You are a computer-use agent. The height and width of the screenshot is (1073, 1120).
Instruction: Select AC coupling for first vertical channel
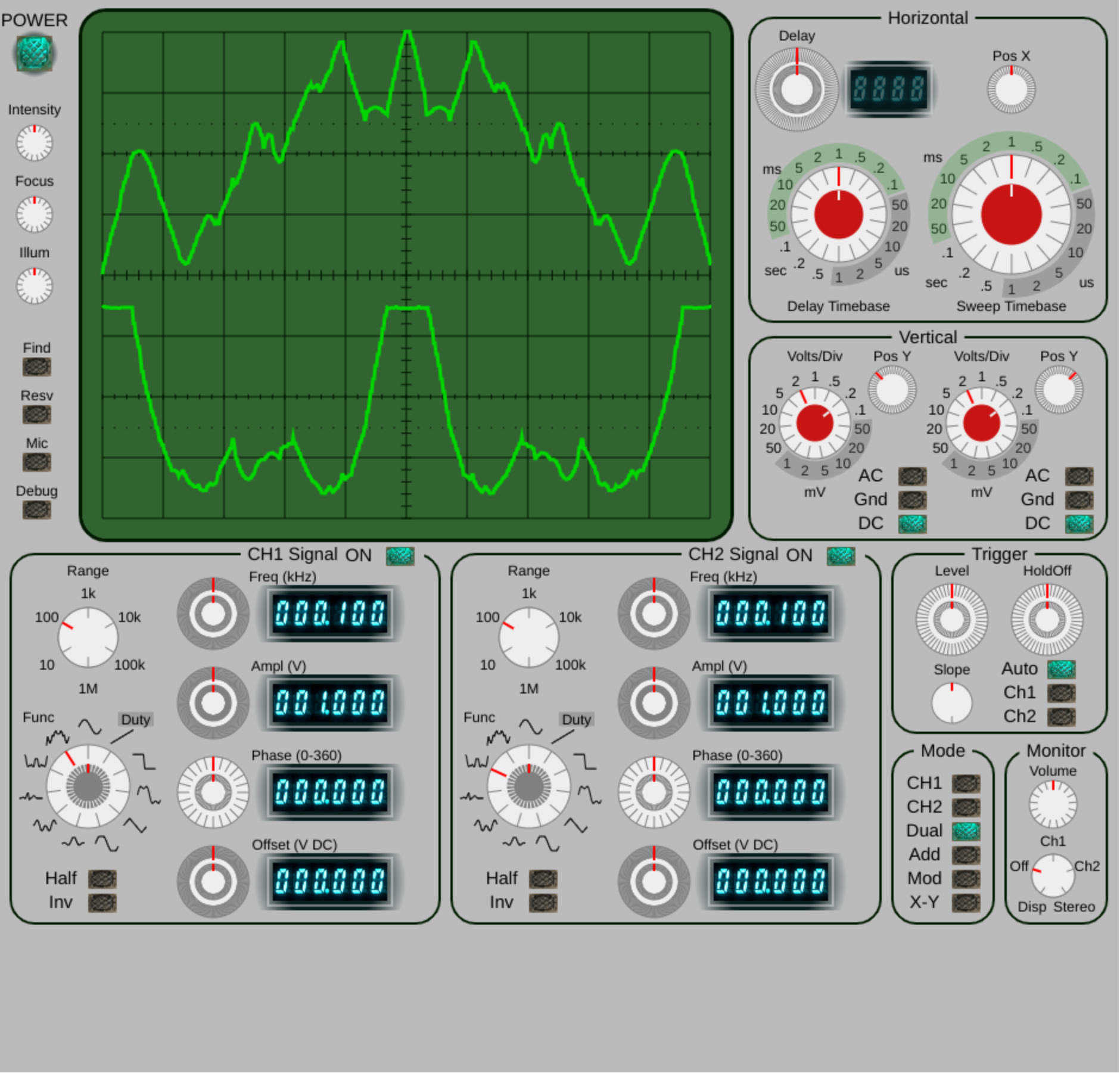click(x=913, y=477)
